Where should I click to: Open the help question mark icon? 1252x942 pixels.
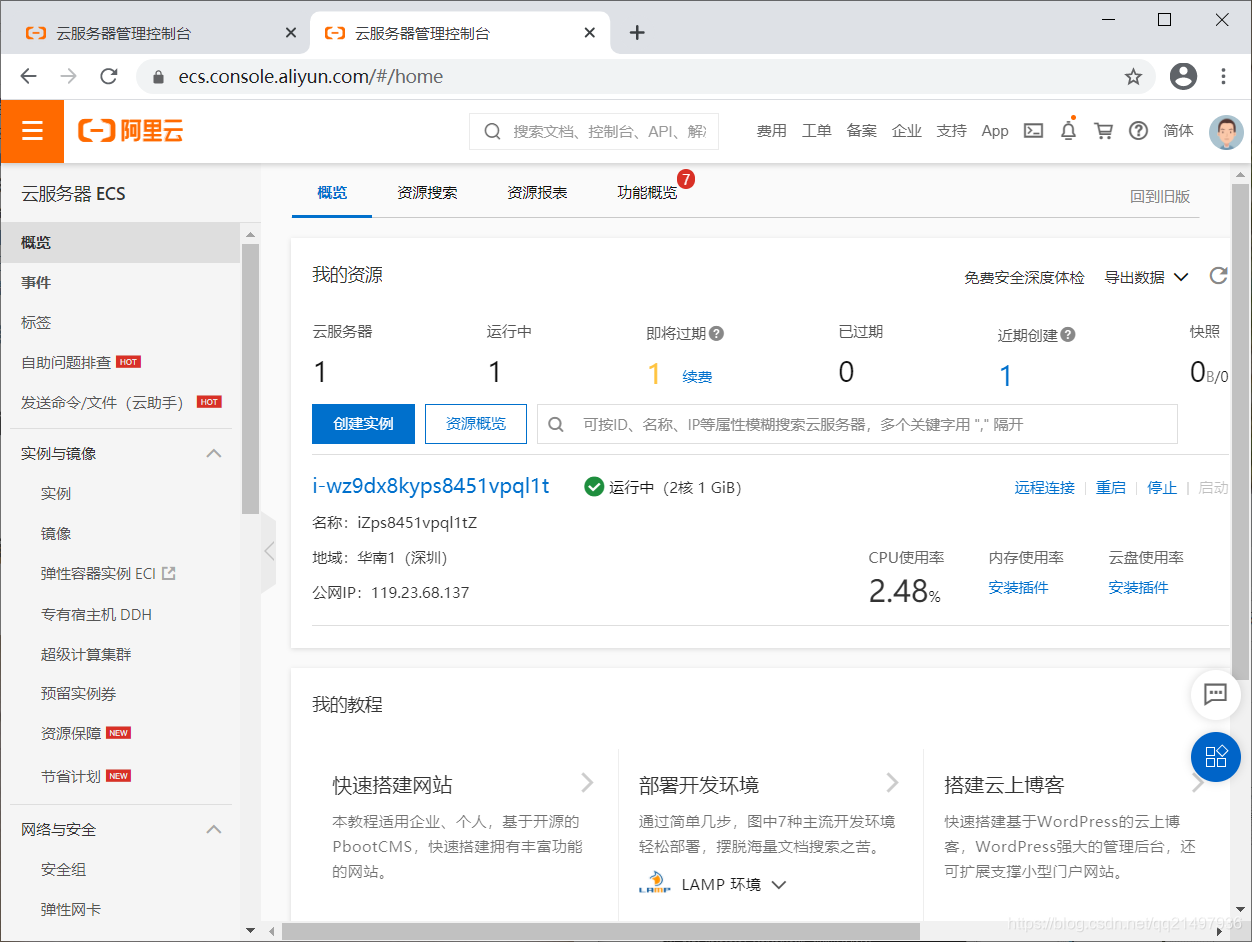1138,131
